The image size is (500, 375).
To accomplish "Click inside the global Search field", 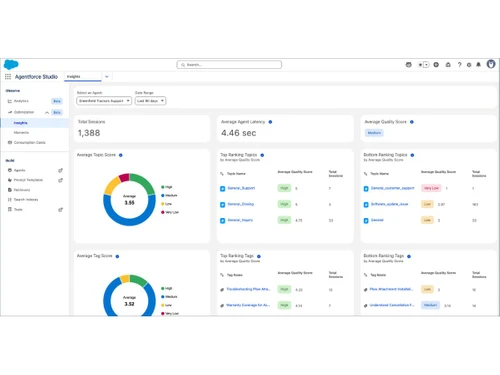I will coord(229,65).
